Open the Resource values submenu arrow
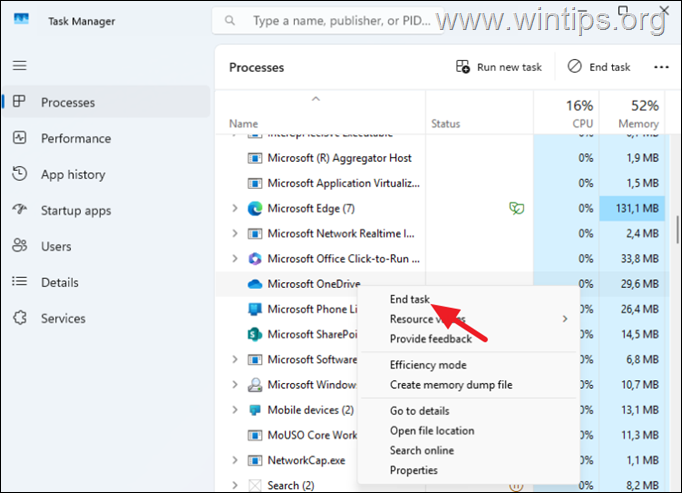Image resolution: width=682 pixels, height=493 pixels. point(565,319)
